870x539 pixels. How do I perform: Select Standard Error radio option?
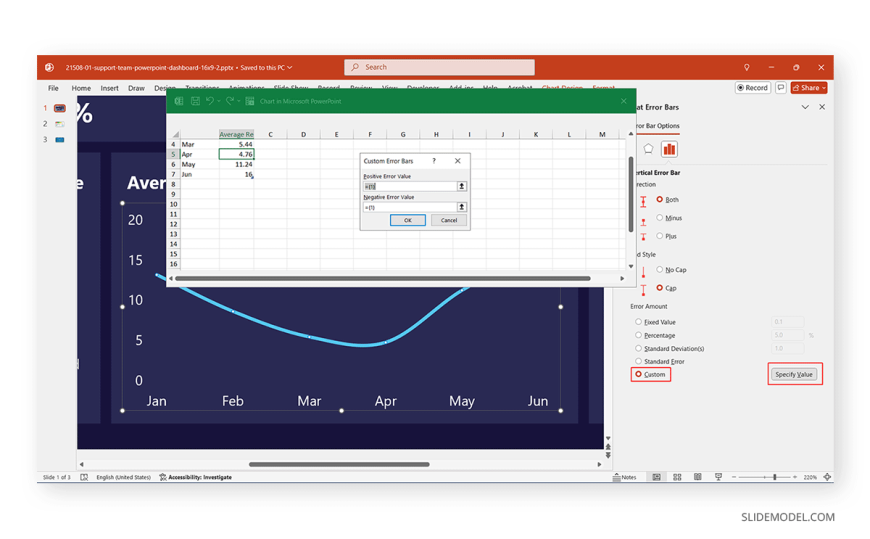639,361
